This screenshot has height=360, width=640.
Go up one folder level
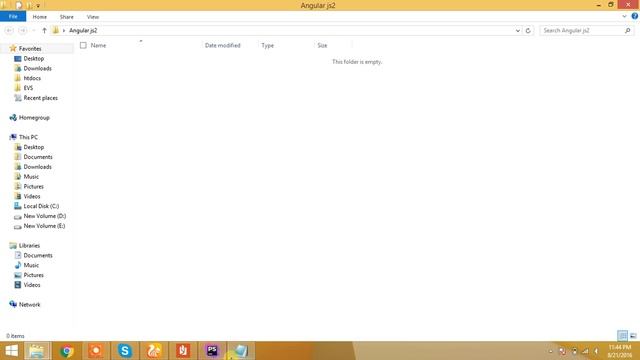coord(44,31)
